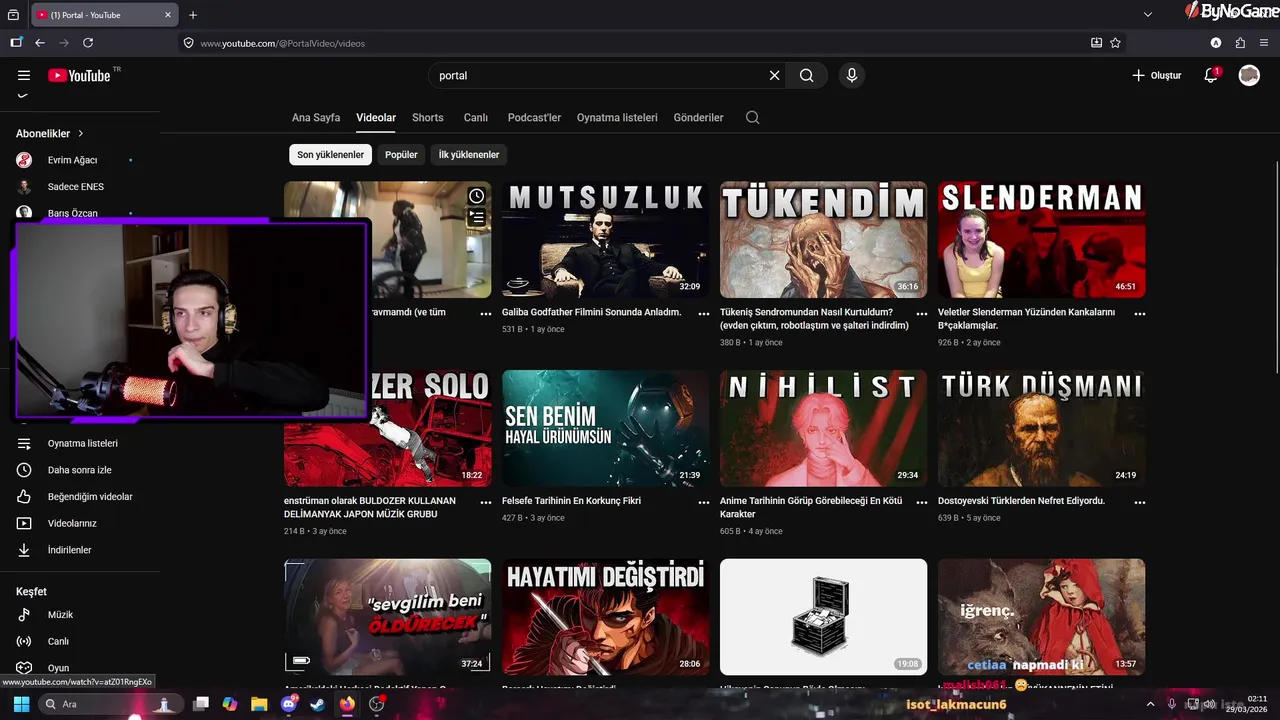Screen dimensions: 1280x720
Task: Open options menu for Felsefe Tarihinin video
Action: 704,502
